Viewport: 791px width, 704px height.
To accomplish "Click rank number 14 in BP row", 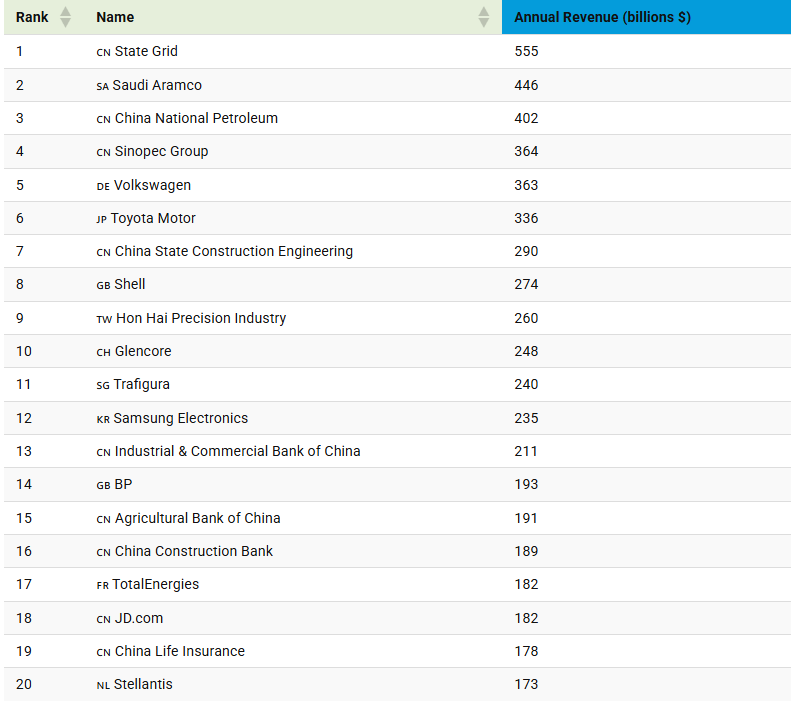I will tap(24, 484).
